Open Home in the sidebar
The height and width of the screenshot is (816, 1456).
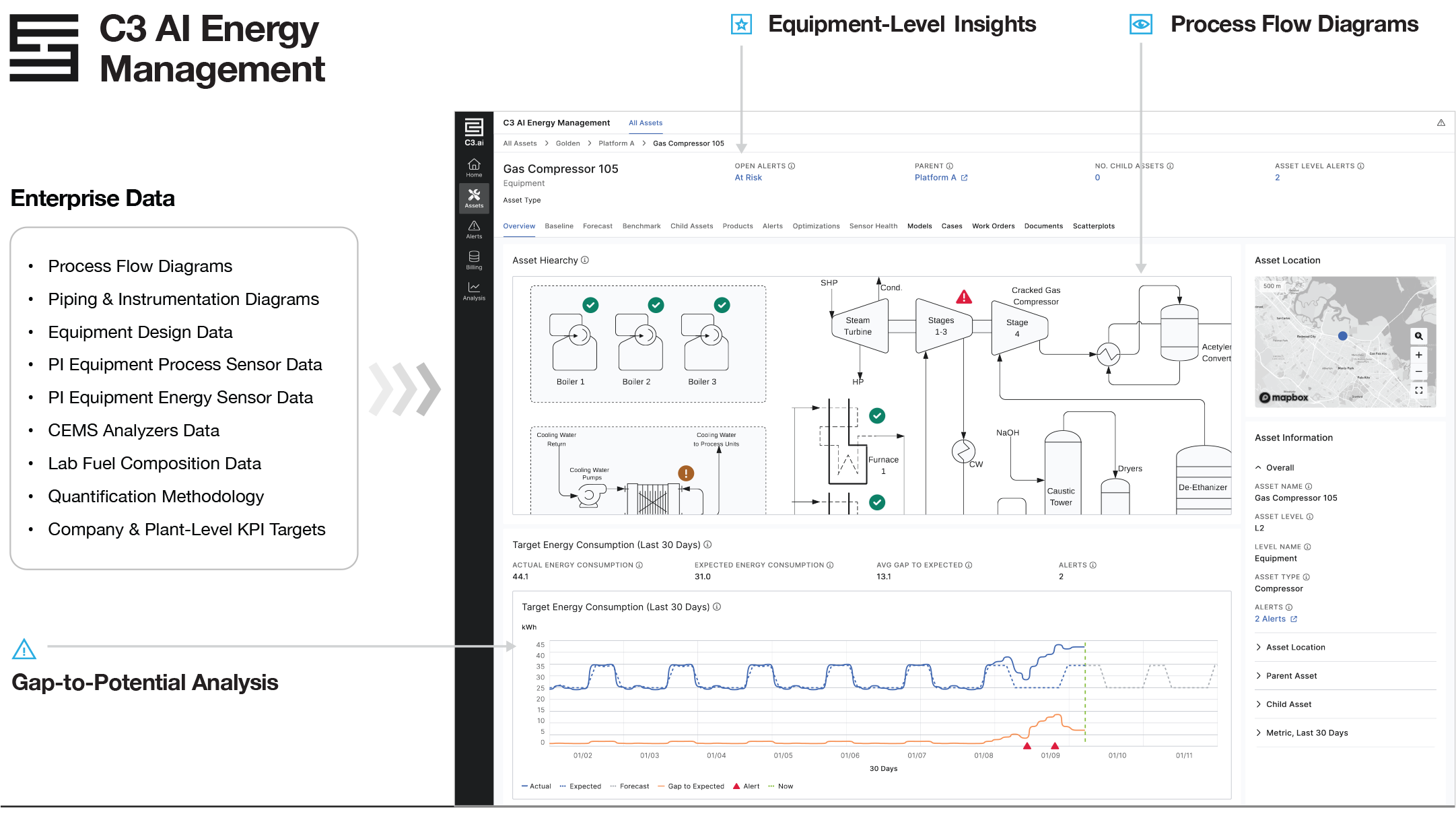click(x=474, y=168)
